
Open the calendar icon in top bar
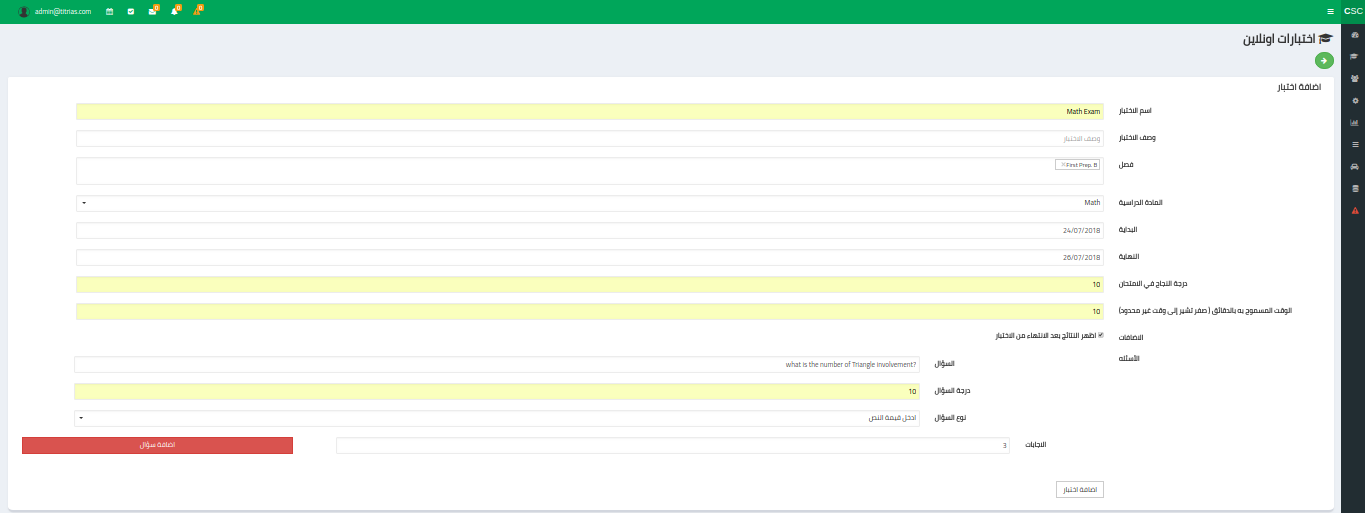(110, 11)
